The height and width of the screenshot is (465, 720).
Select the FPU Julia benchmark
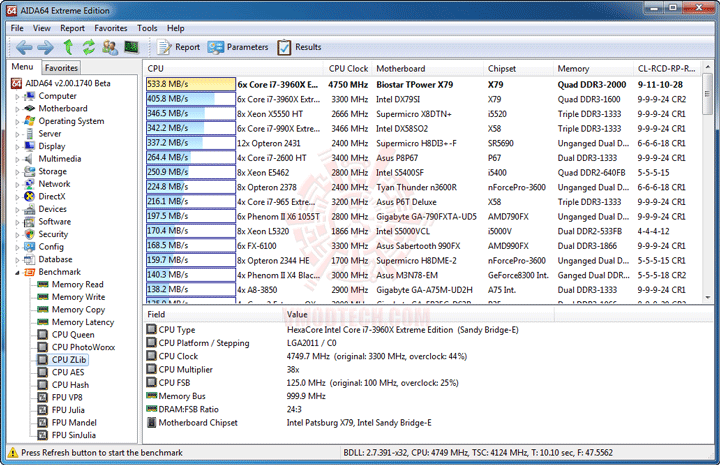[61, 409]
